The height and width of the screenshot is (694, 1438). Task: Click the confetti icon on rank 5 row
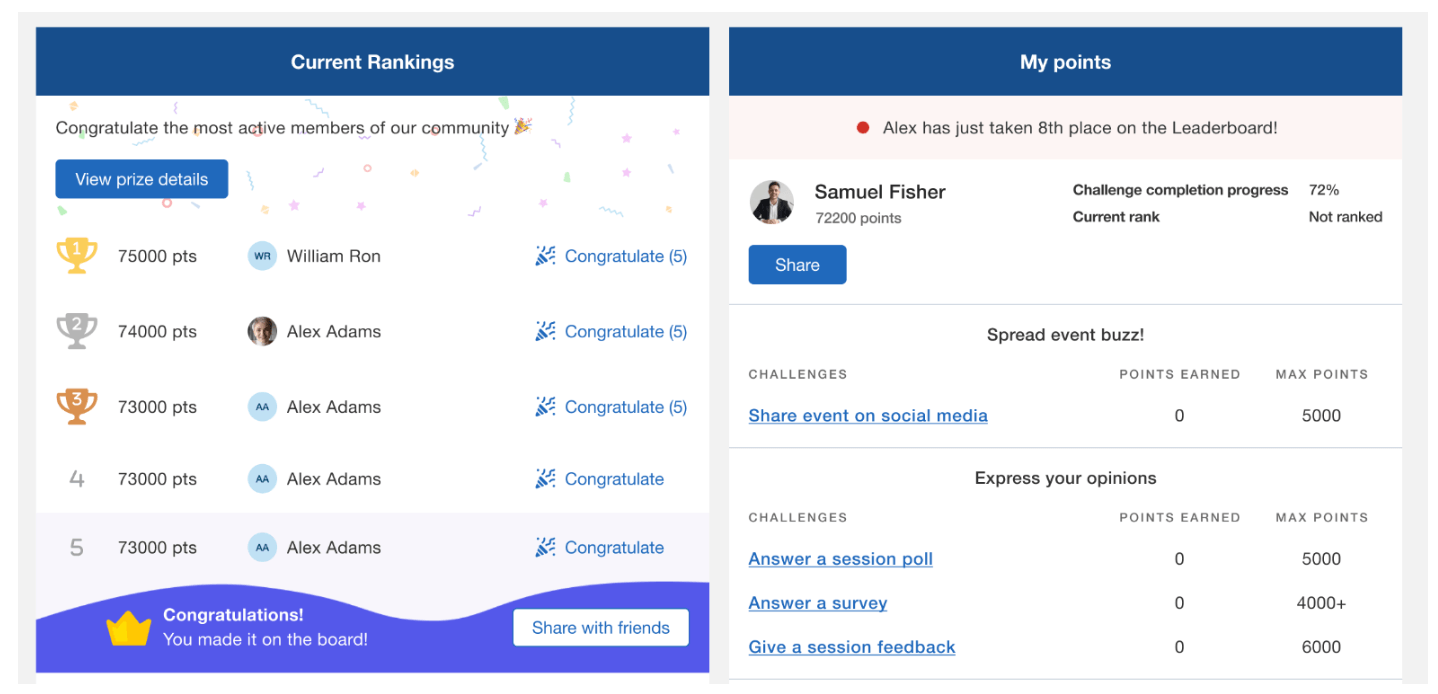545,547
